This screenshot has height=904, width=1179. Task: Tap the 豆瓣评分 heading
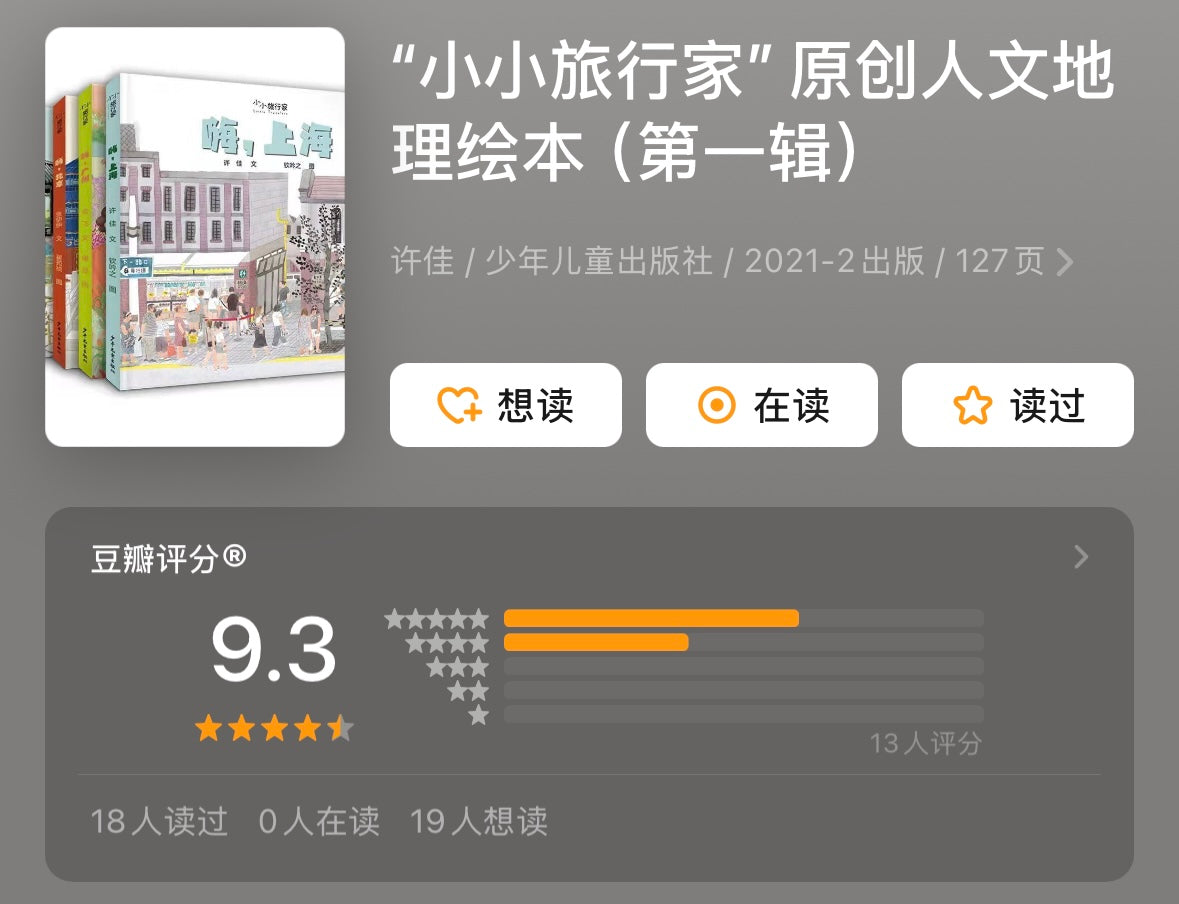point(168,558)
